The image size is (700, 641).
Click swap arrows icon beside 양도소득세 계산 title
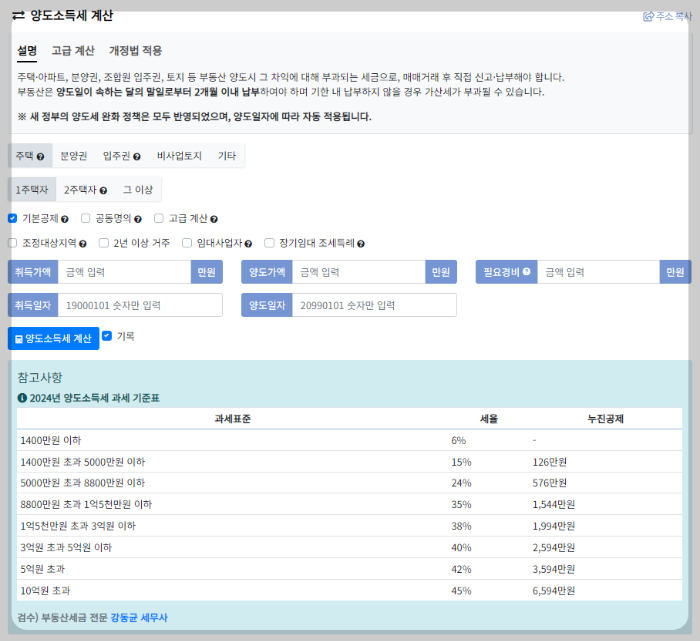click(18, 16)
